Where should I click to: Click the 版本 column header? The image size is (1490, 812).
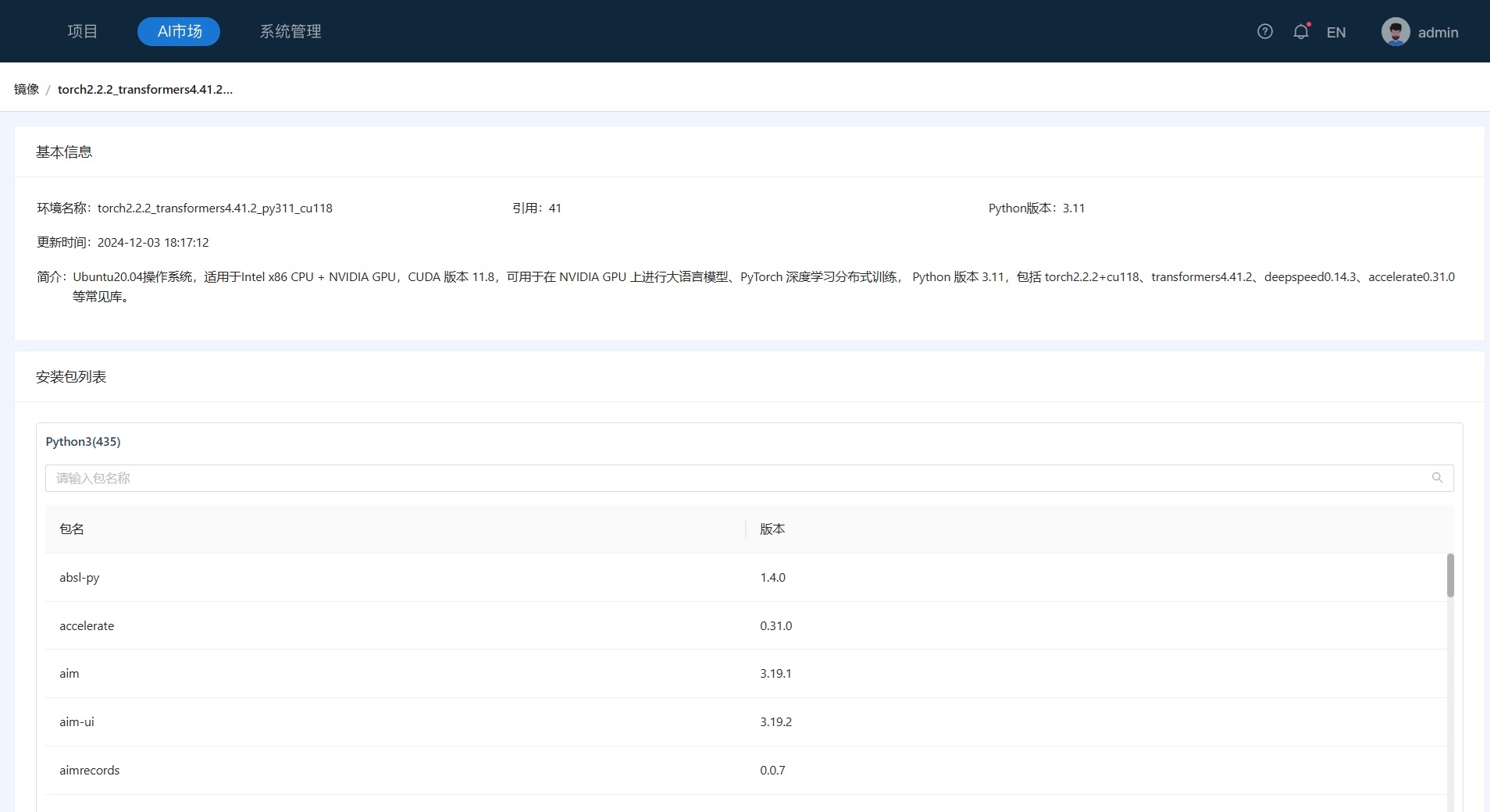click(772, 529)
